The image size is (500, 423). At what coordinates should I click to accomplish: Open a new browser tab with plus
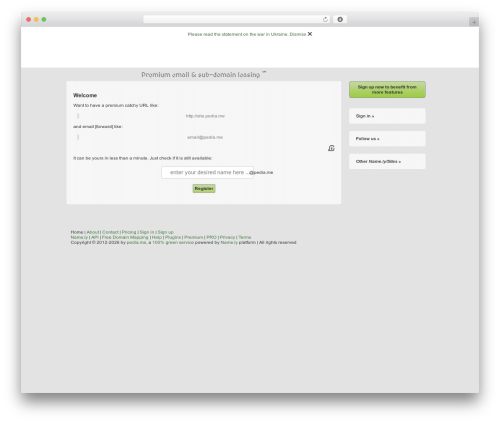coord(474,22)
